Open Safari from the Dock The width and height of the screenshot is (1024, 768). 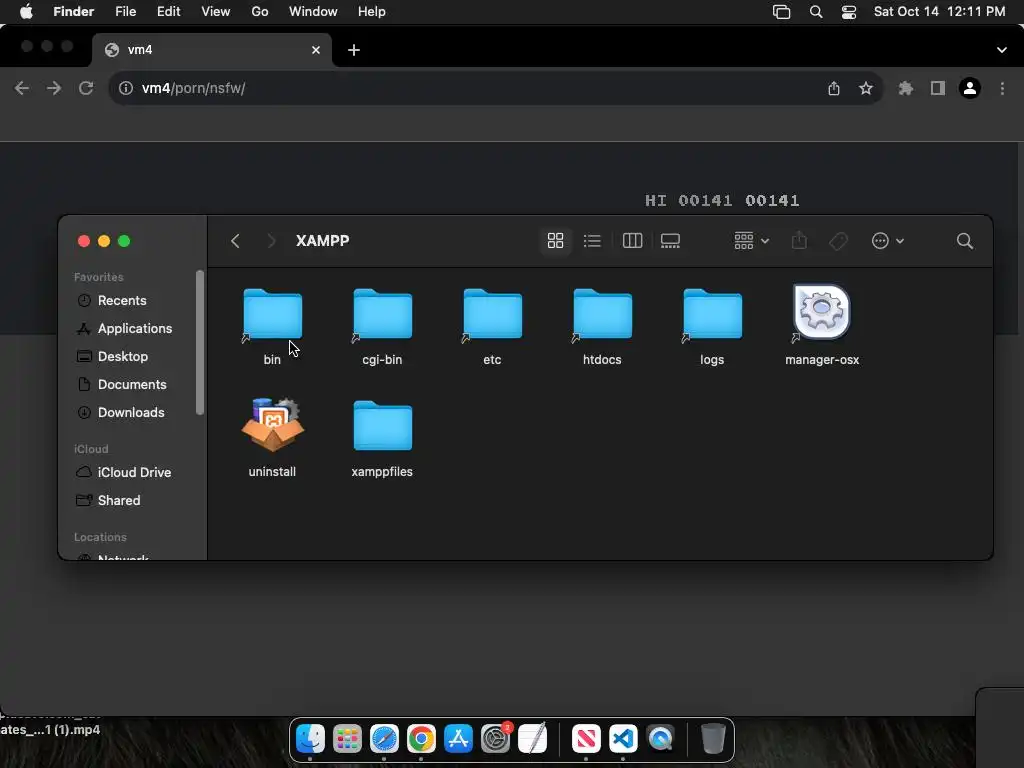384,739
